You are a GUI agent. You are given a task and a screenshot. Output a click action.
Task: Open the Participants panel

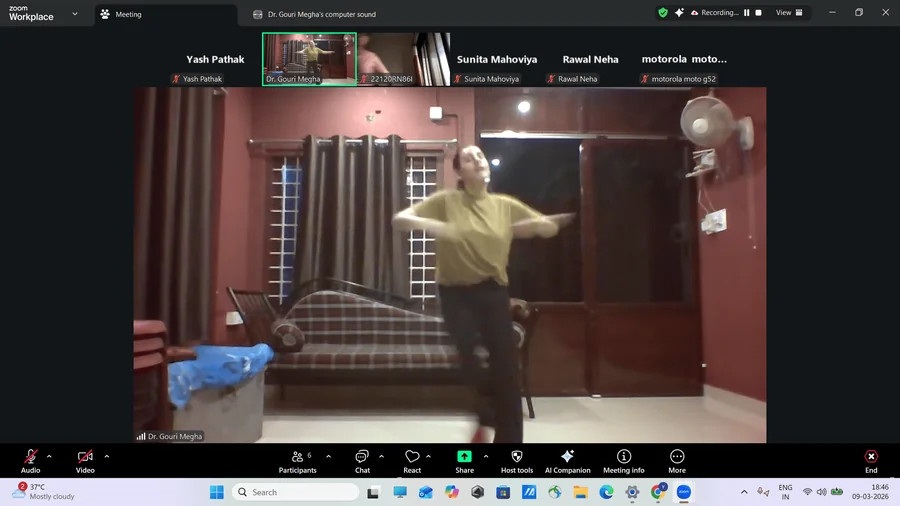[297, 461]
